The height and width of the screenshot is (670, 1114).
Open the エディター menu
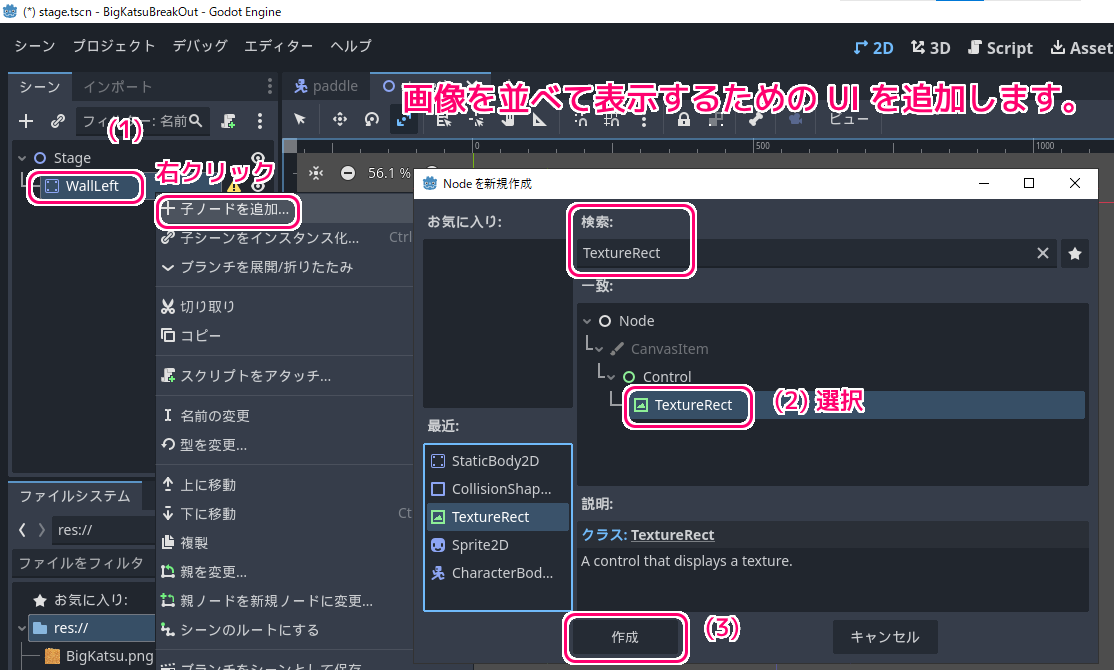tap(278, 46)
